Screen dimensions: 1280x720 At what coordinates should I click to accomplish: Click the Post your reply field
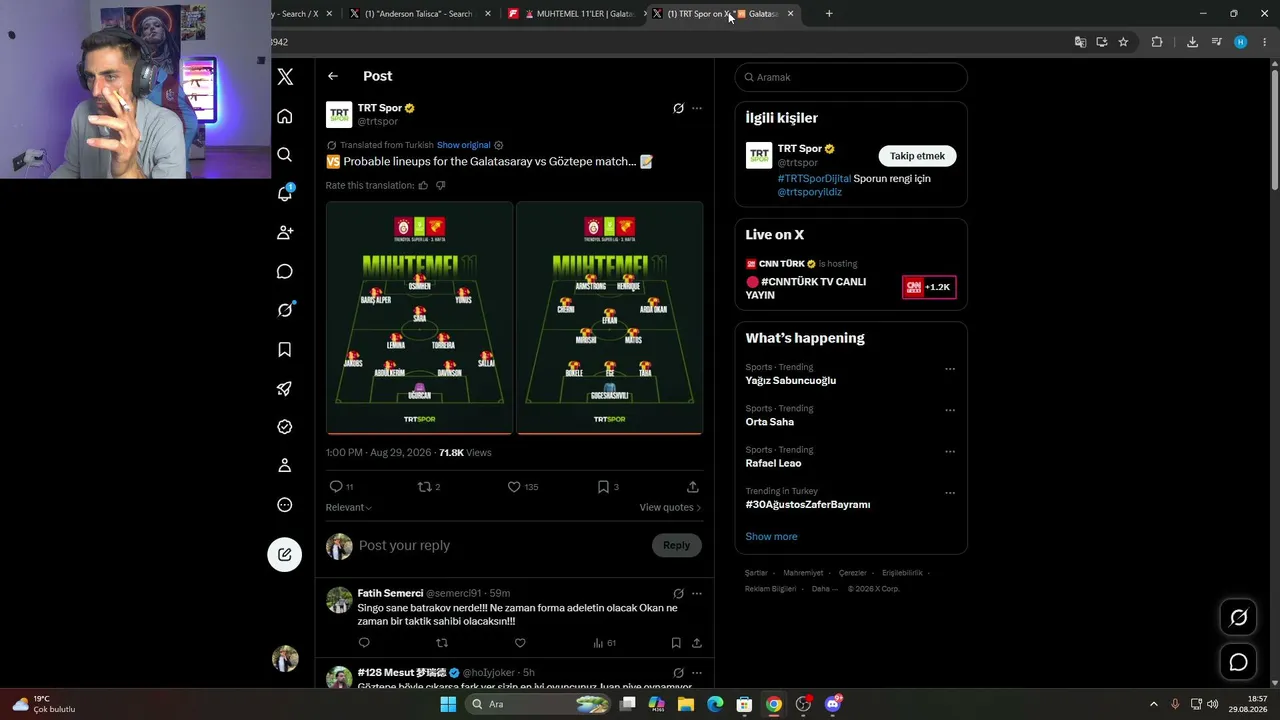(500, 545)
